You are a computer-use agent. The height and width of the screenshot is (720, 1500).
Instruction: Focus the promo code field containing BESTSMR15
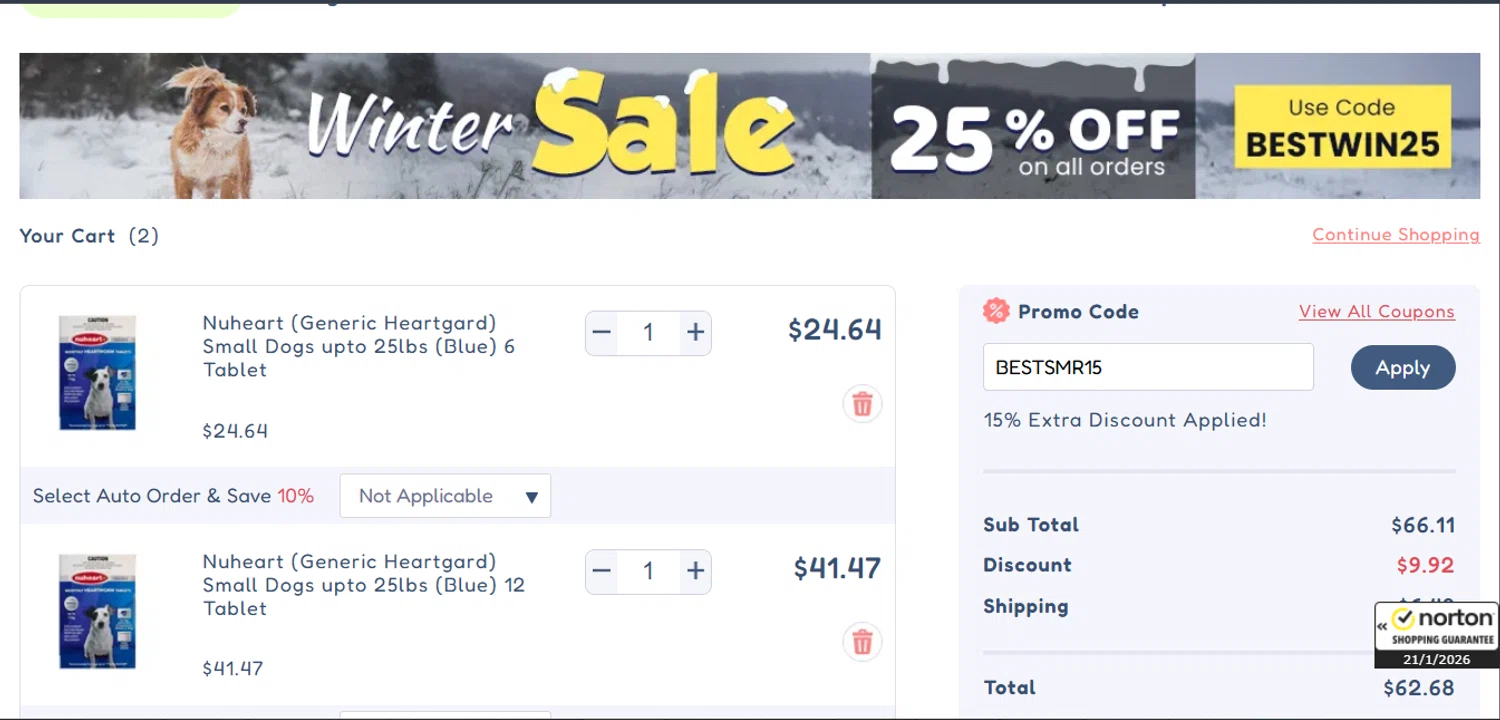coord(1148,367)
